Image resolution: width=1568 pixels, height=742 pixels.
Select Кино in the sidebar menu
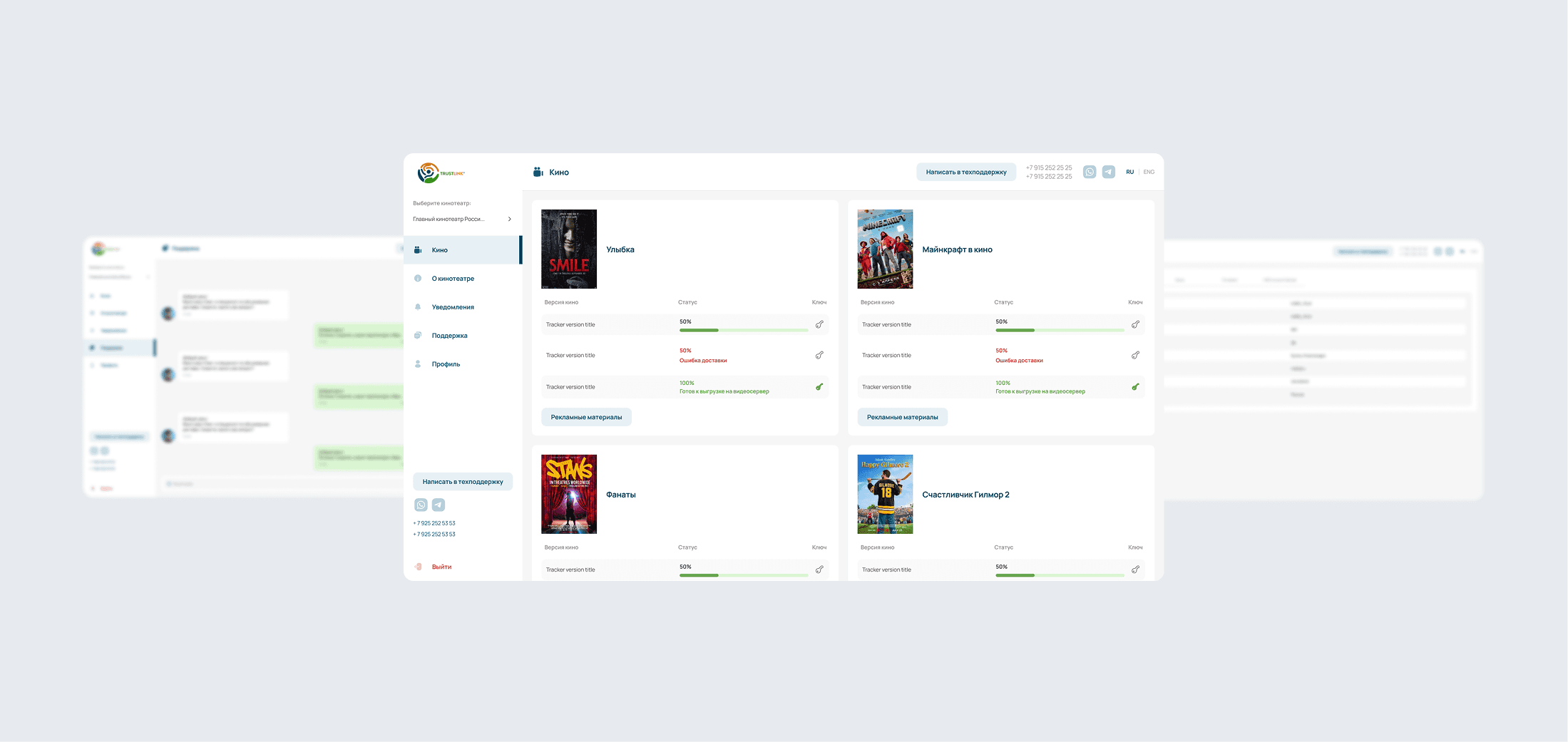(463, 250)
